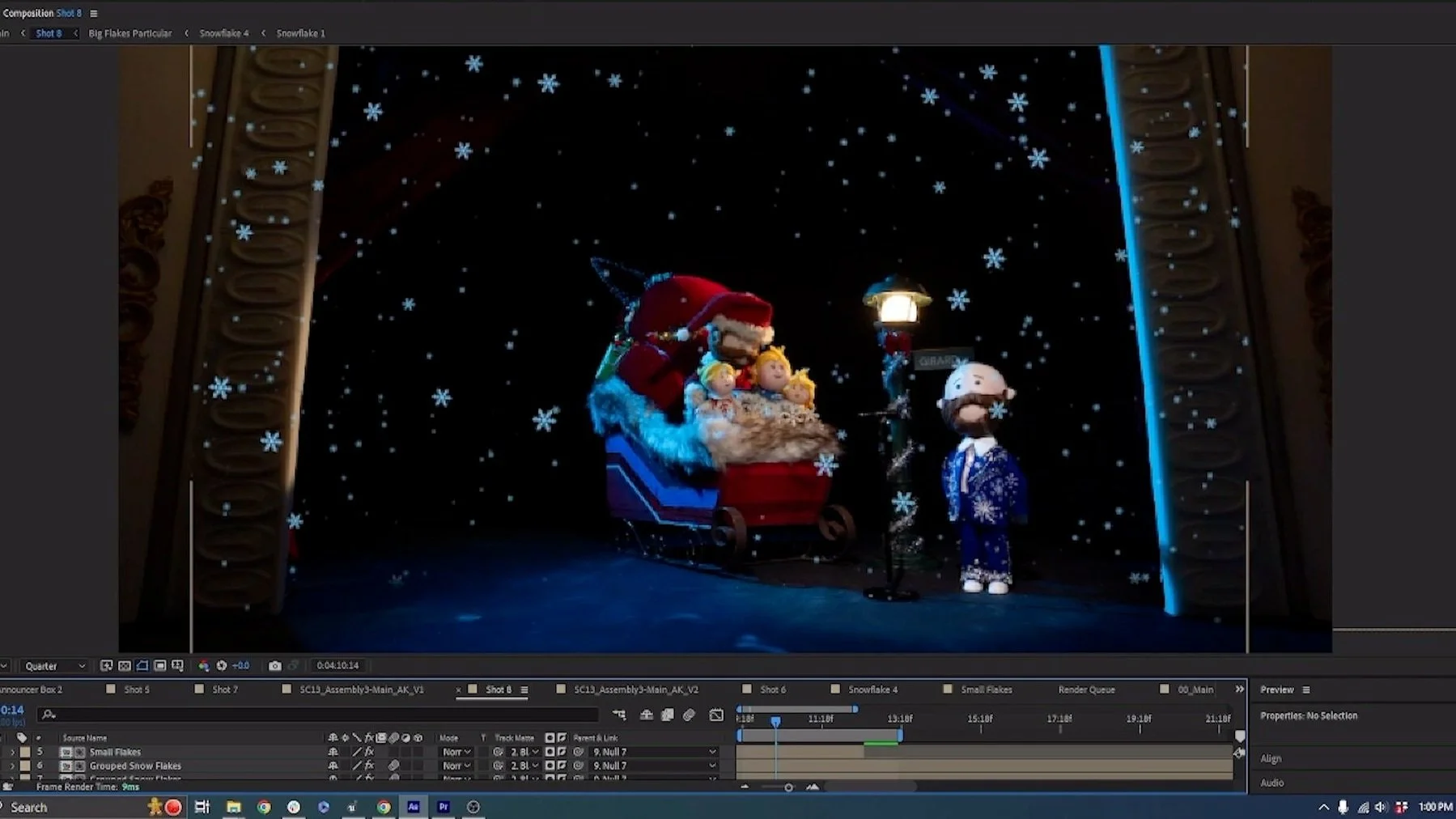Click label color swatch of Small Flakes
This screenshot has width=1456, height=819.
[25, 752]
